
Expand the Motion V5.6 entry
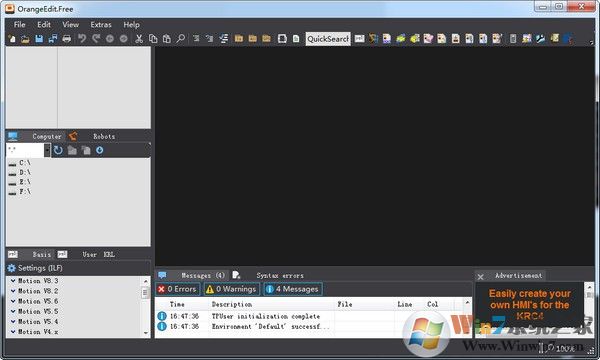(x=13, y=301)
